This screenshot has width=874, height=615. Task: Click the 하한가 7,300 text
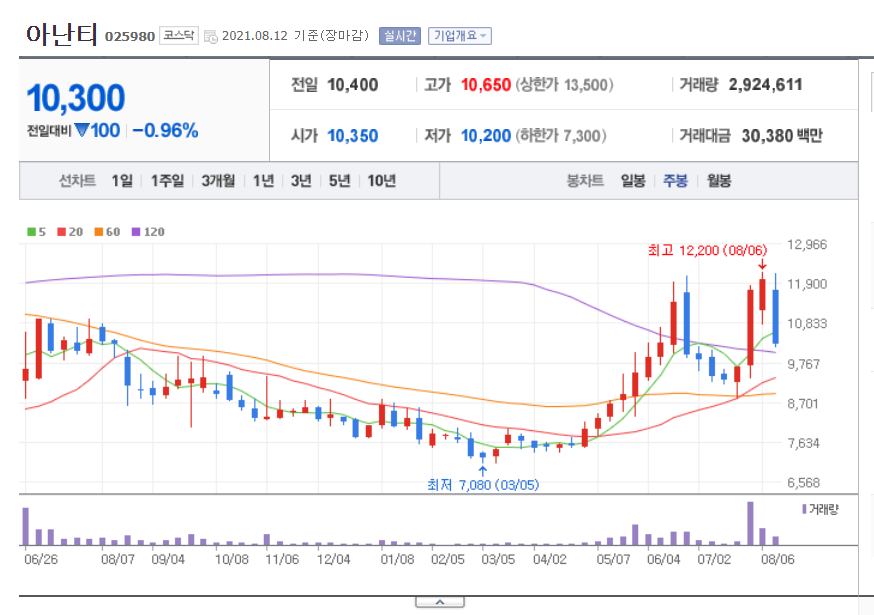click(x=561, y=135)
